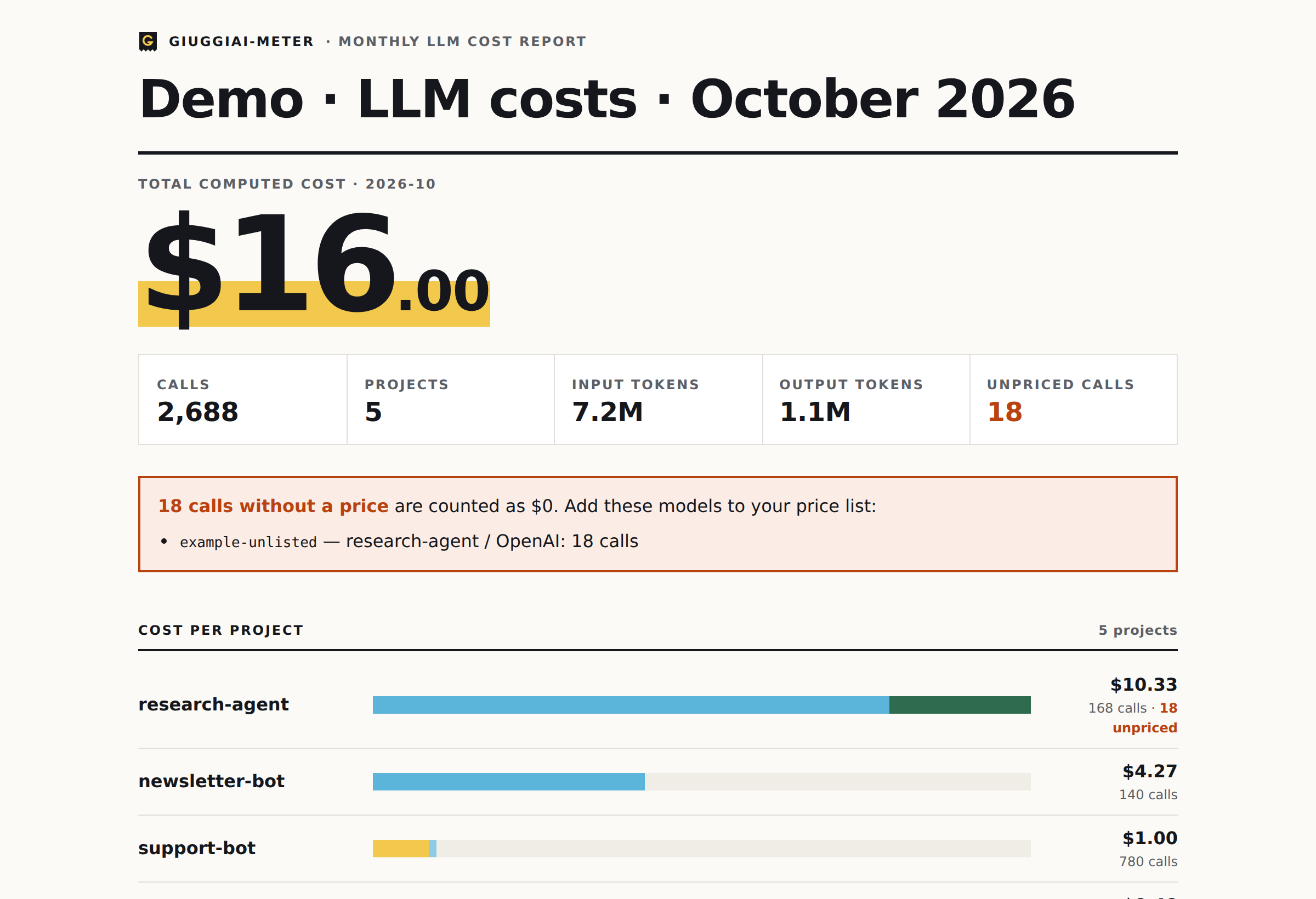Click the '18 calls without a price' warning text
Screen dimensions: 1316x899
click(x=273, y=506)
